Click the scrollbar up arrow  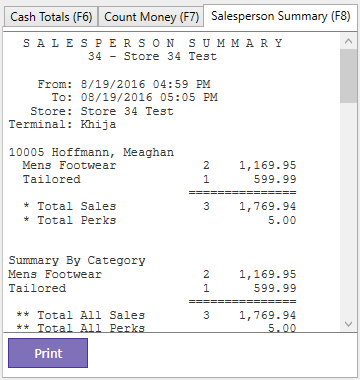(x=349, y=41)
